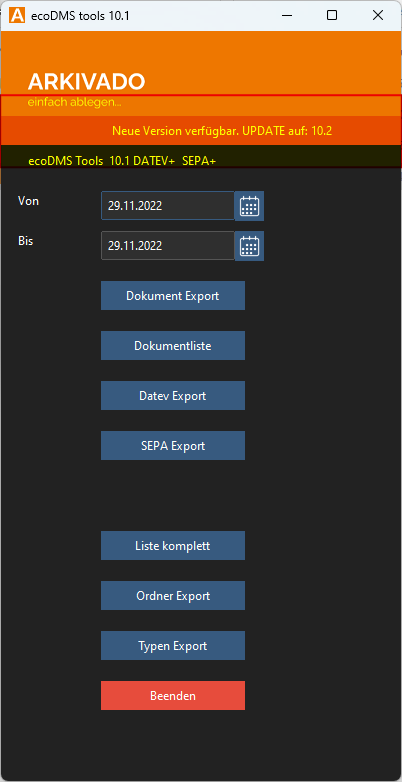Image resolution: width=402 pixels, height=782 pixels.
Task: Start the Typen Export
Action: (173, 645)
